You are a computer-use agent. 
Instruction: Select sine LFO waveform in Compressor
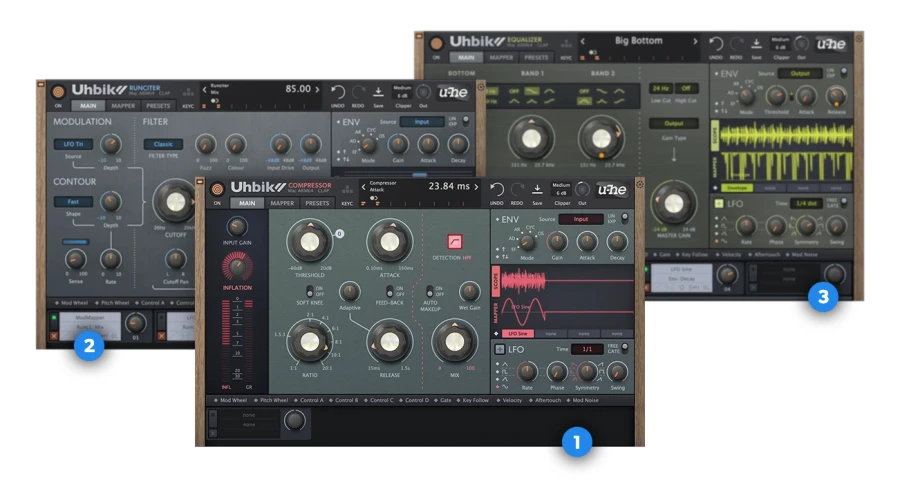504,387
